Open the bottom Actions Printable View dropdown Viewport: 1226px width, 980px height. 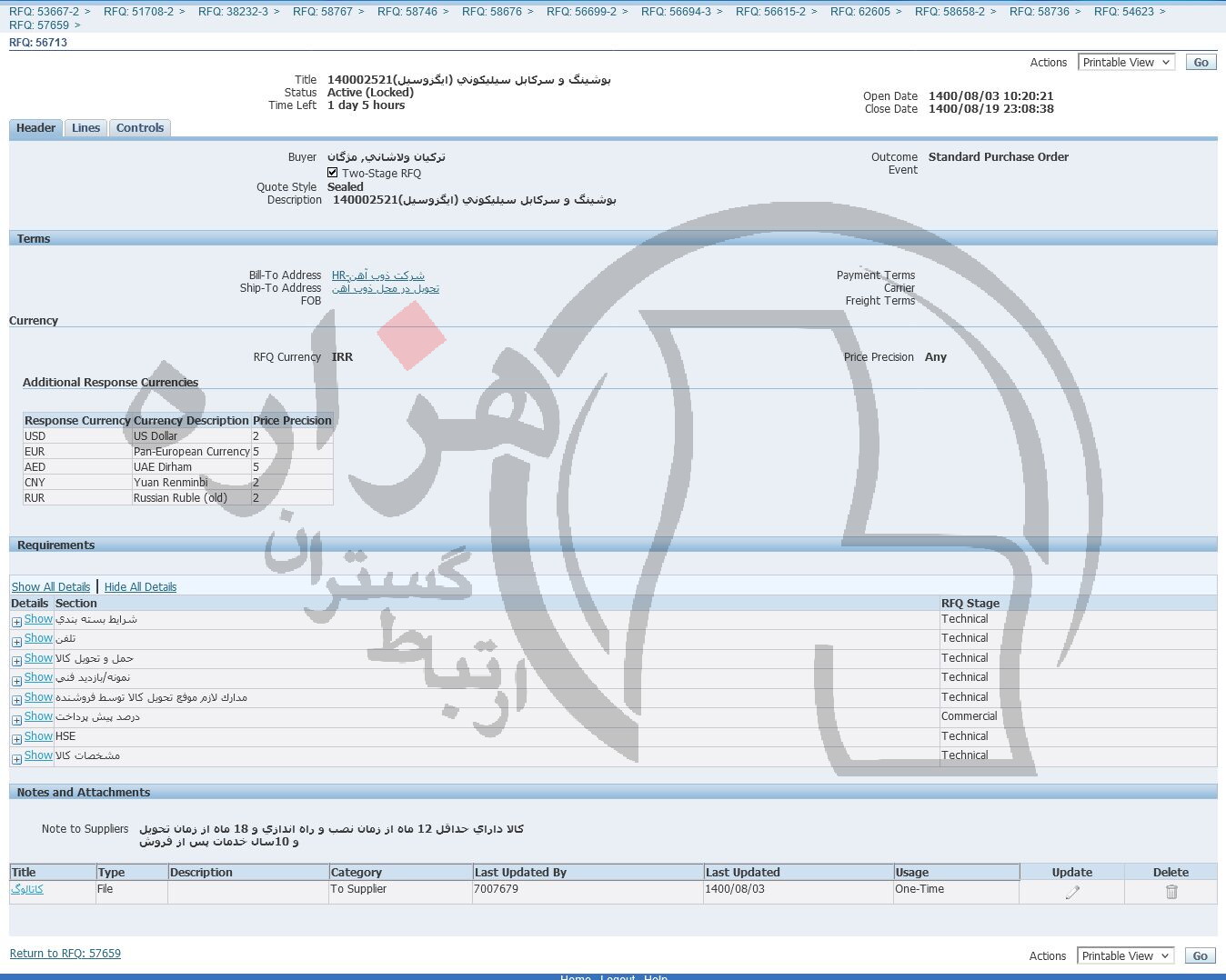[1125, 955]
